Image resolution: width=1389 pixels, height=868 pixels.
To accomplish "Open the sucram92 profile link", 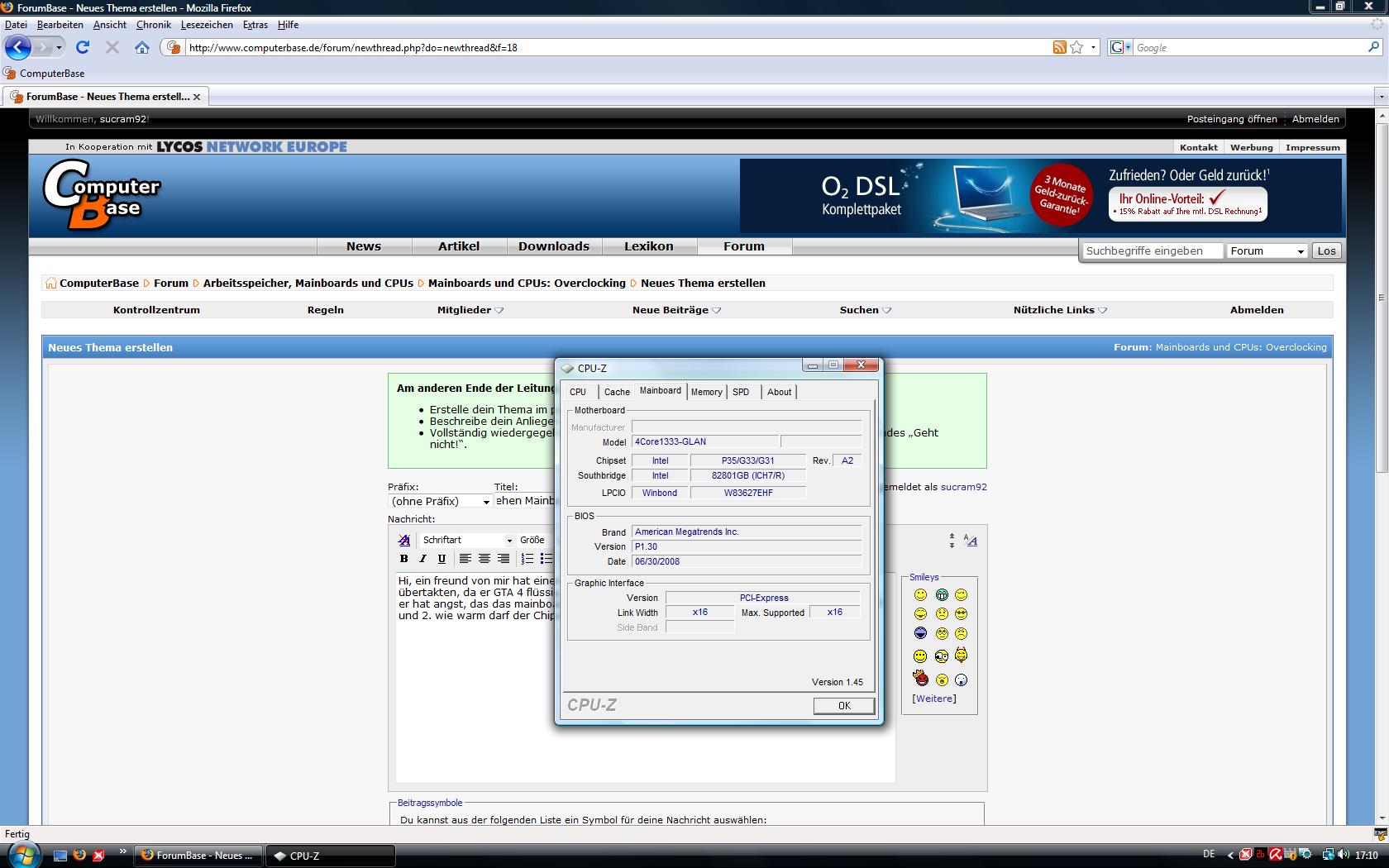I will [964, 487].
